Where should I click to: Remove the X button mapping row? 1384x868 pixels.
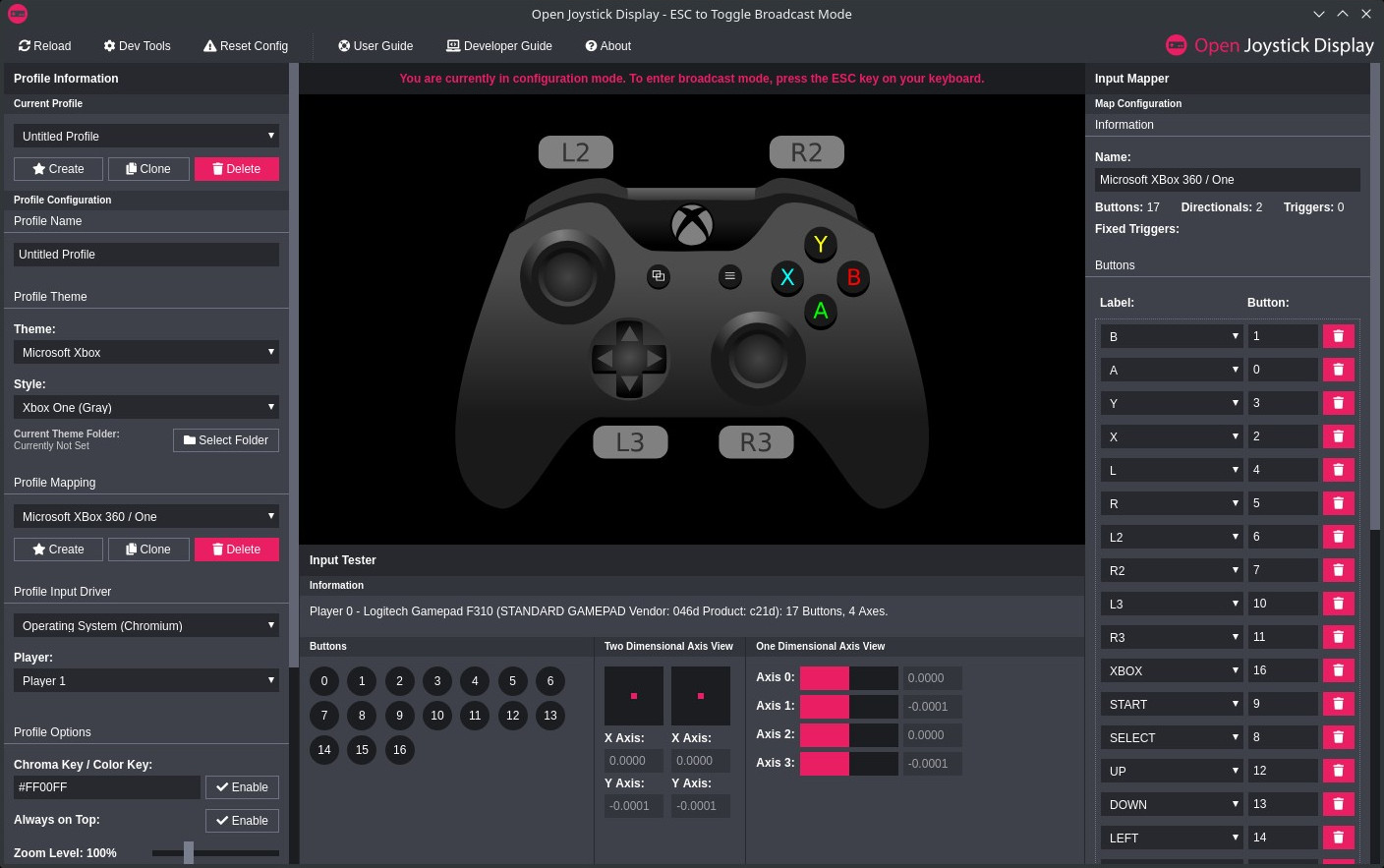pos(1338,436)
